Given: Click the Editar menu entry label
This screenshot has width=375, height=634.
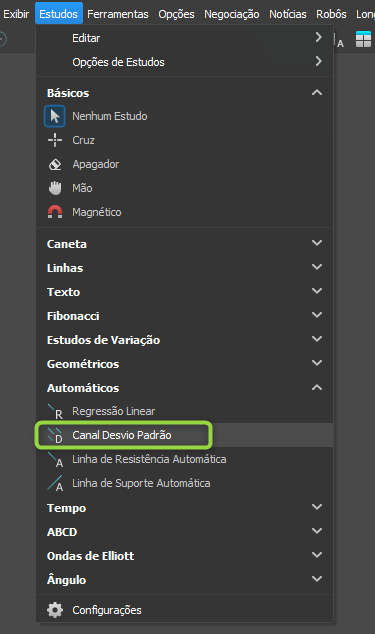Looking at the screenshot, I should point(86,38).
